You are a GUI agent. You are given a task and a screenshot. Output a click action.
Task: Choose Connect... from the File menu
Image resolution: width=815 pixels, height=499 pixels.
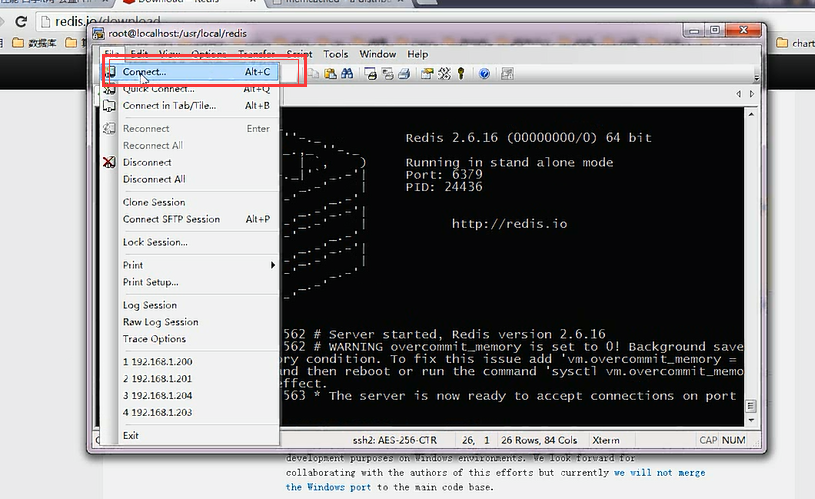point(189,72)
